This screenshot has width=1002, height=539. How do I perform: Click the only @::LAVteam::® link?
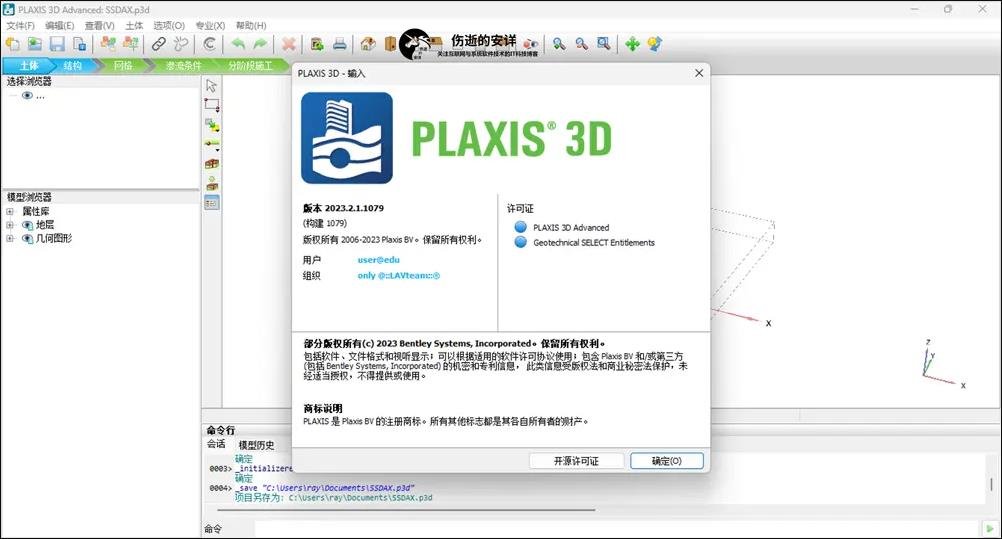click(x=399, y=276)
